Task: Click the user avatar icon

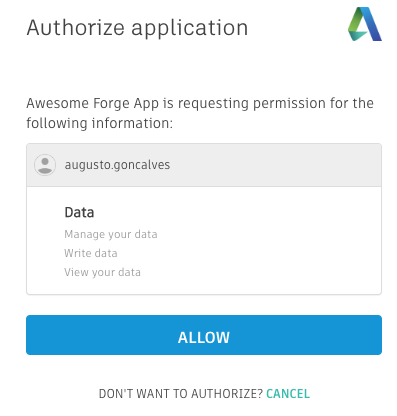Action: (x=45, y=165)
